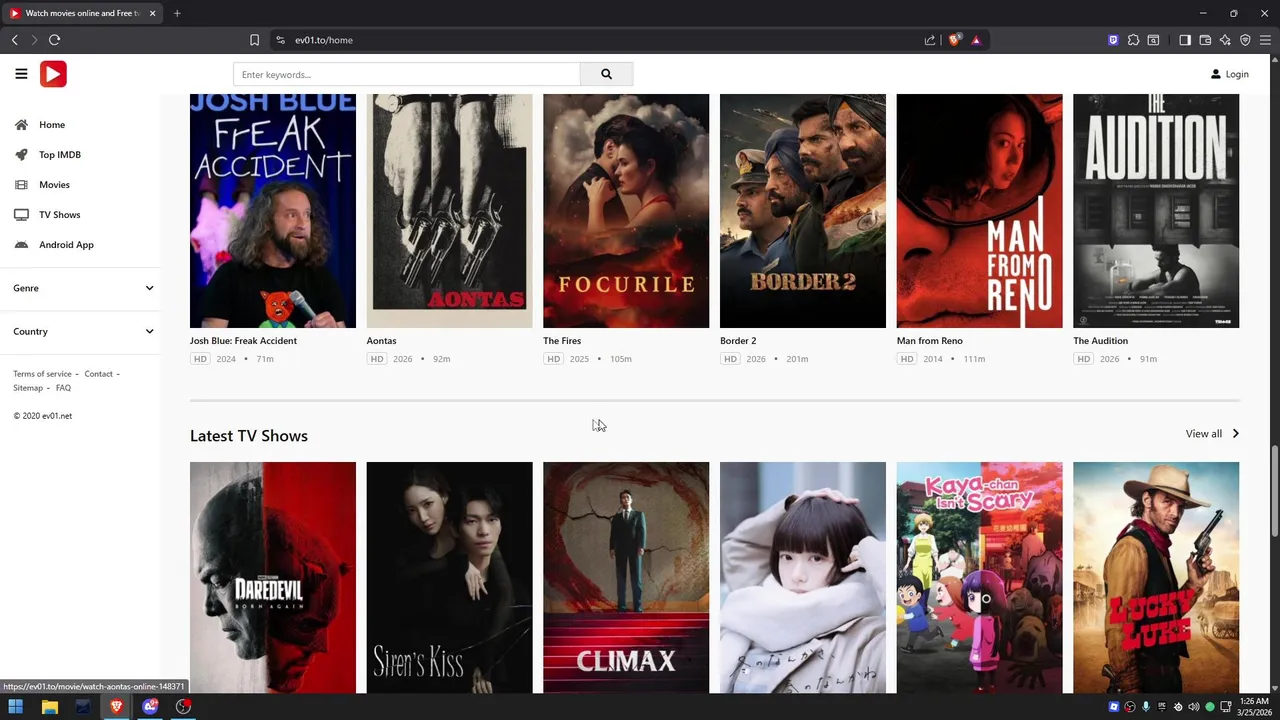The image size is (1280, 720).
Task: Open the Brave Wallet icon
Action: 1205,40
